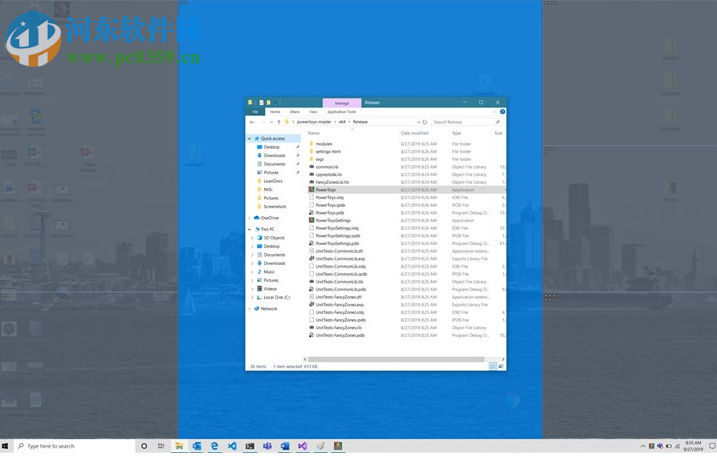
Task: Go up one folder with Up arrow
Action: click(278, 122)
